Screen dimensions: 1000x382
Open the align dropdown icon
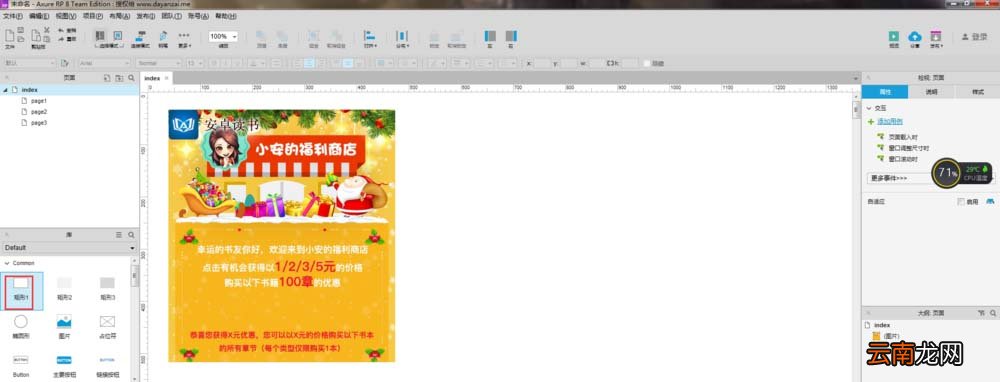pyautogui.click(x=369, y=36)
